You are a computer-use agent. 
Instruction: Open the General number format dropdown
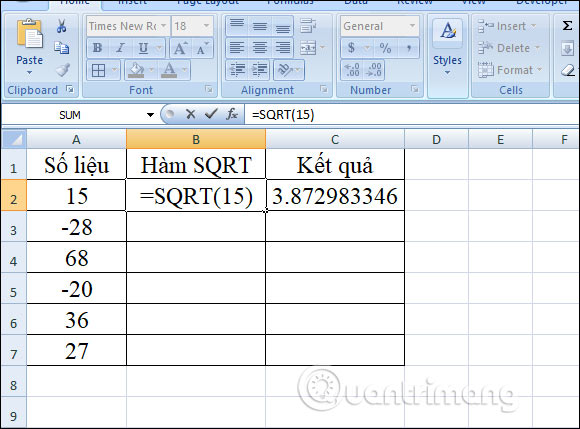click(x=412, y=26)
